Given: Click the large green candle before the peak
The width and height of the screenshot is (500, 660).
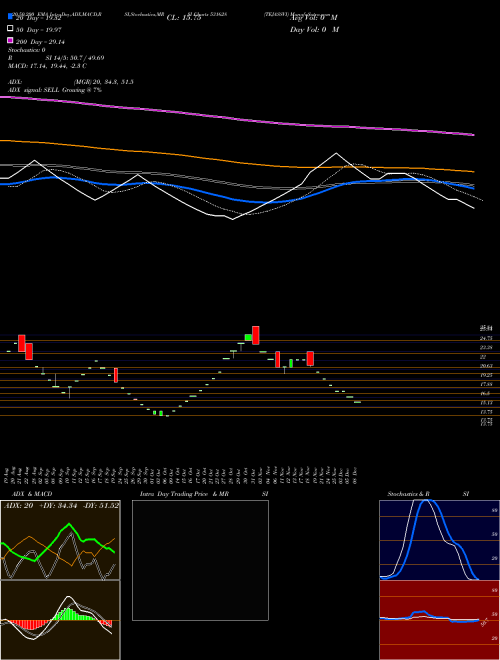Looking at the screenshot, I should click(x=248, y=337).
